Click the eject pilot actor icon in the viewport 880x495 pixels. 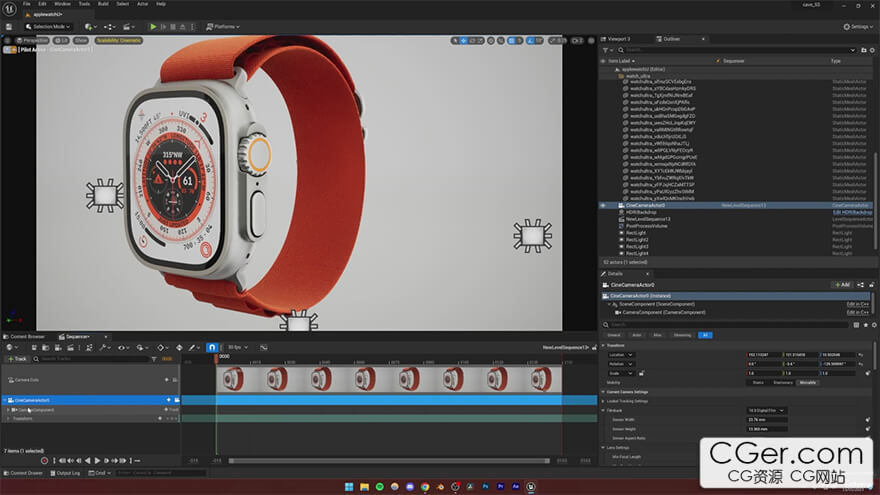point(7,49)
